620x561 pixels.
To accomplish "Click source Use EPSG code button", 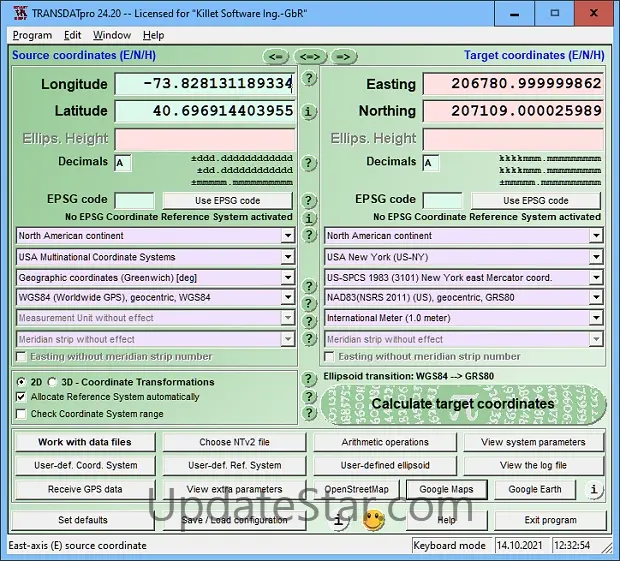I will (x=228, y=201).
